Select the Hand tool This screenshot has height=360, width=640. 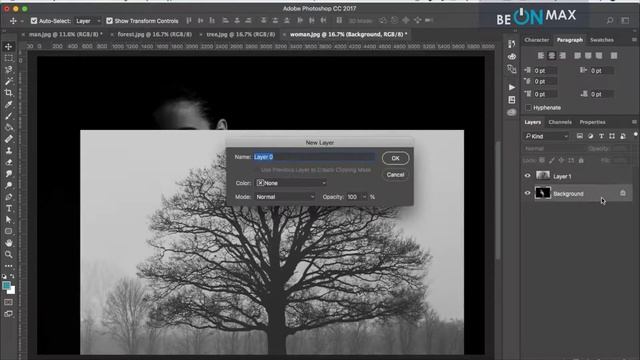[9, 243]
